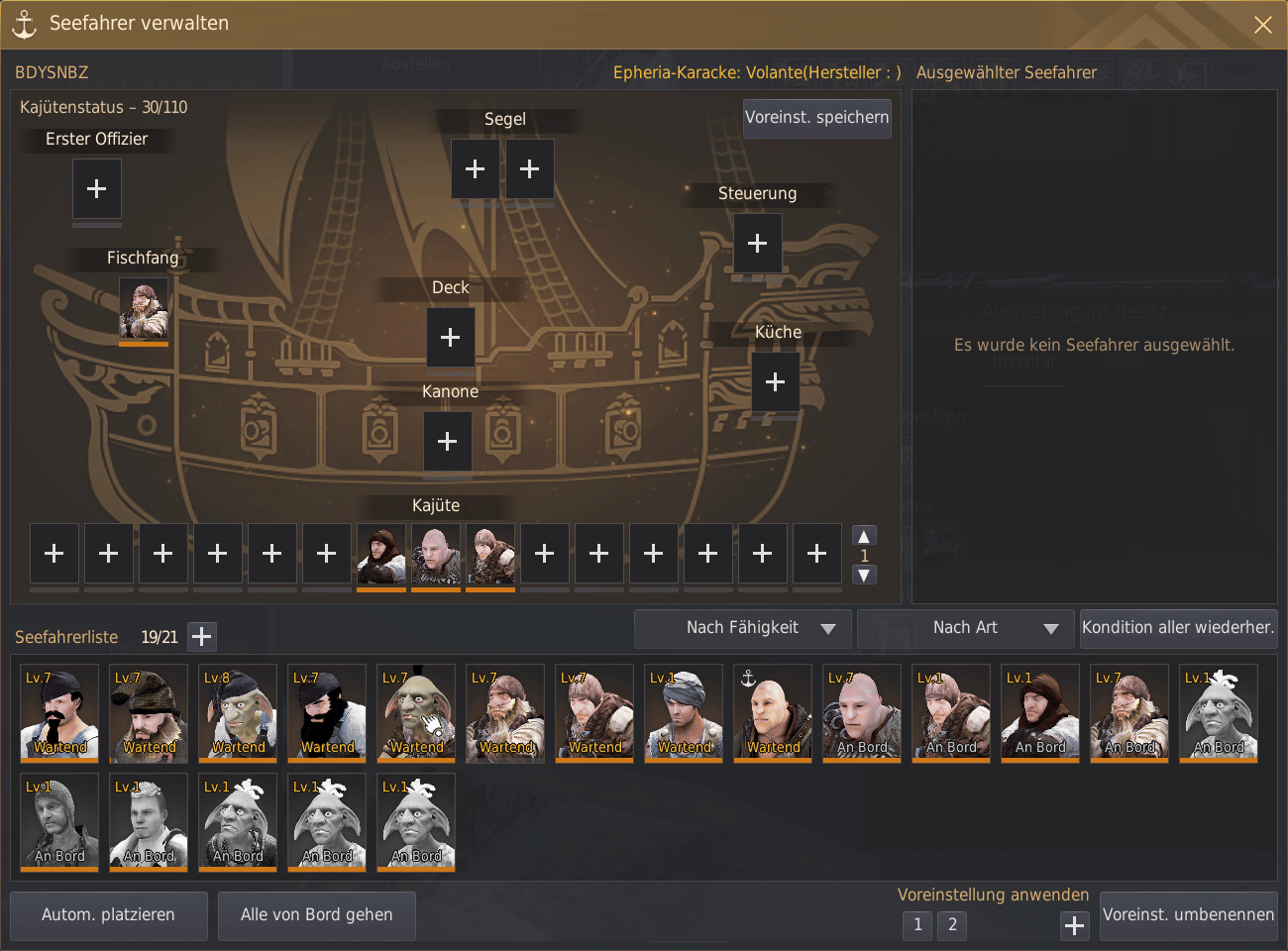Viewport: 1288px width, 951px height.
Task: Go to previous Kajüte page with up arrow
Action: [x=864, y=536]
